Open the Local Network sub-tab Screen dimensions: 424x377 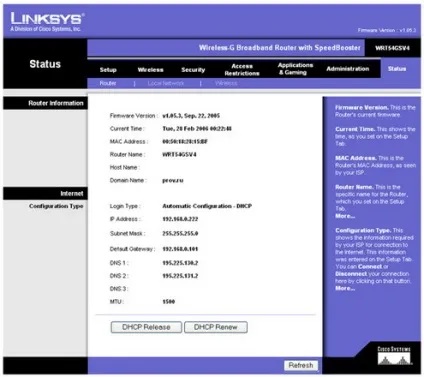point(166,83)
